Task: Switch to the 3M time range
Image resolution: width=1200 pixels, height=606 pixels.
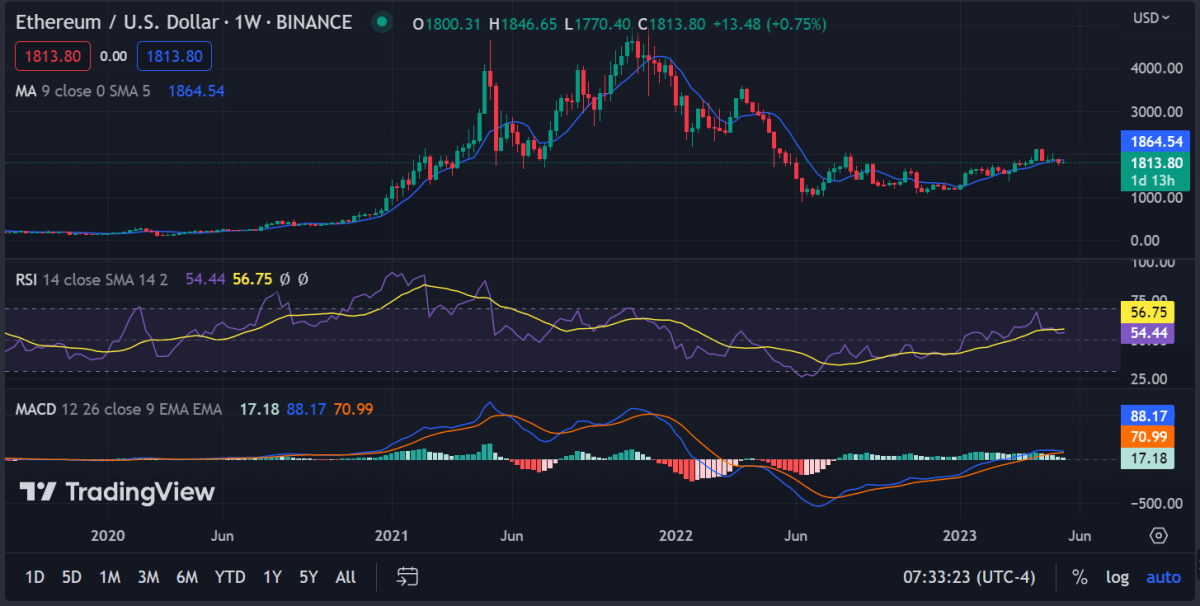Action: 148,577
